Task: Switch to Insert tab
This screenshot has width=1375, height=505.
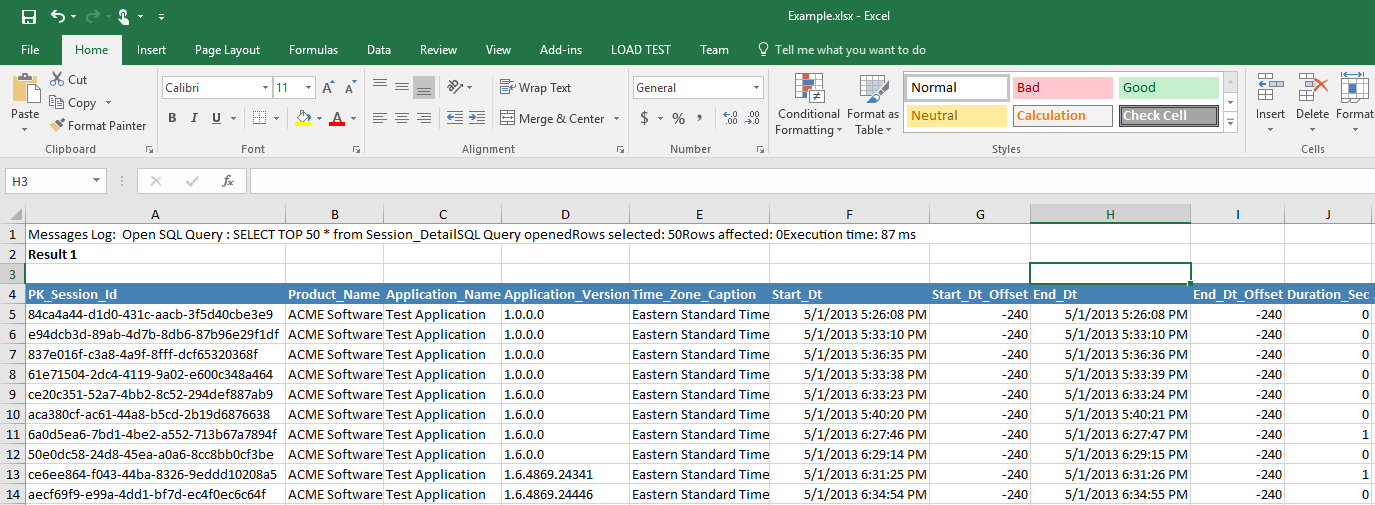Action: pyautogui.click(x=152, y=50)
